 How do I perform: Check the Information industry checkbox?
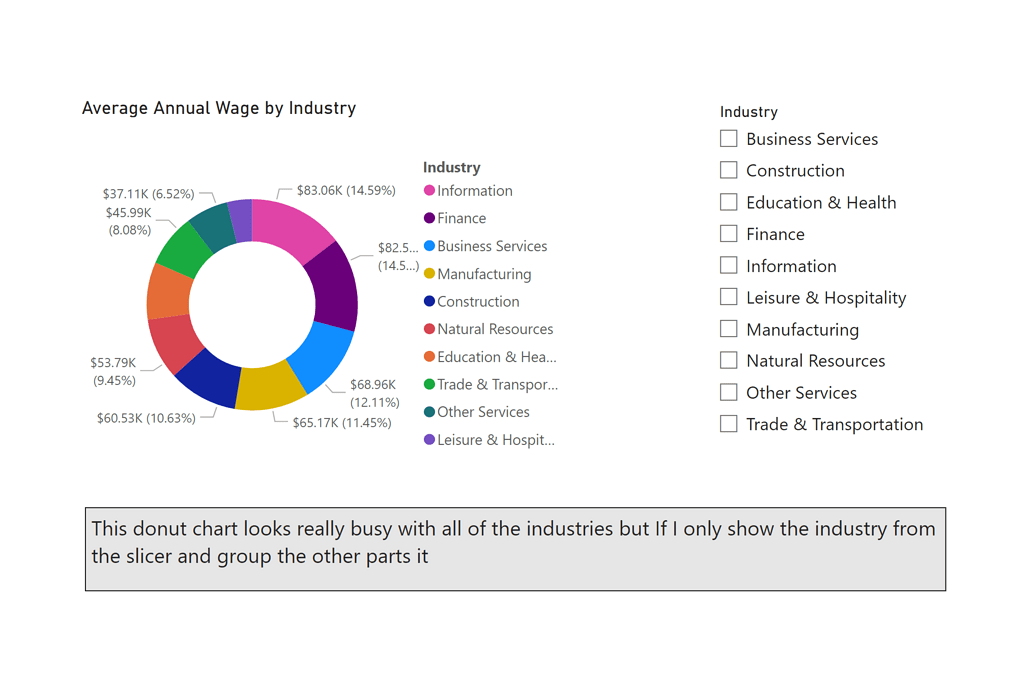pyautogui.click(x=728, y=265)
